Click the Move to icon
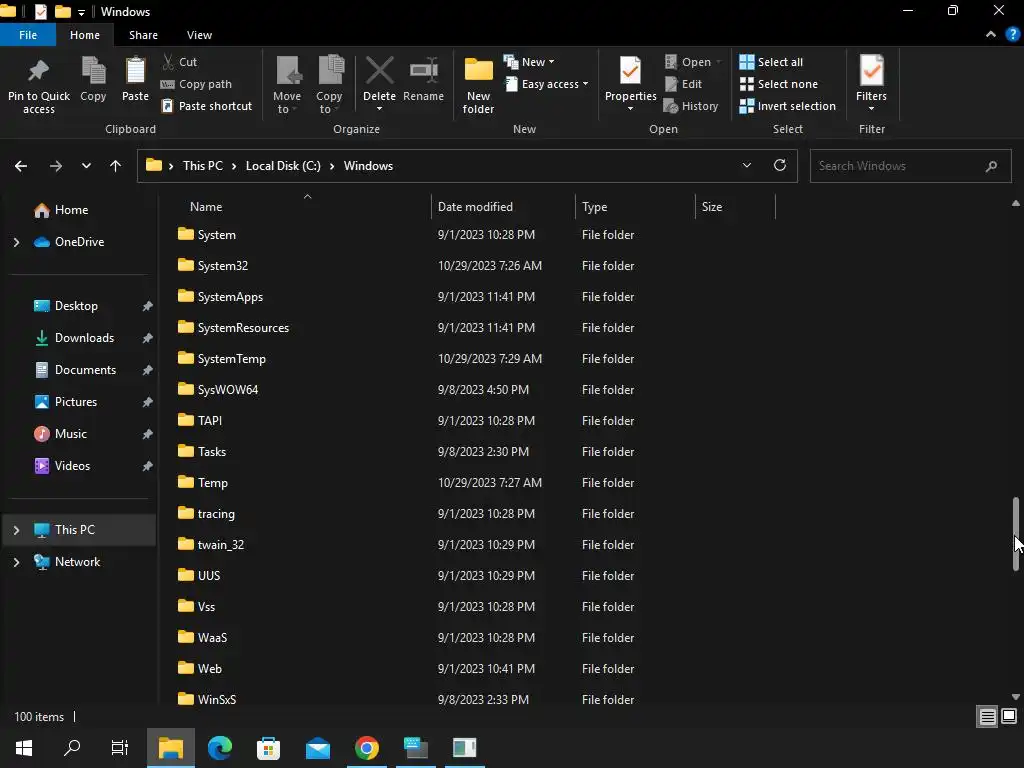The width and height of the screenshot is (1024, 768). [x=288, y=71]
